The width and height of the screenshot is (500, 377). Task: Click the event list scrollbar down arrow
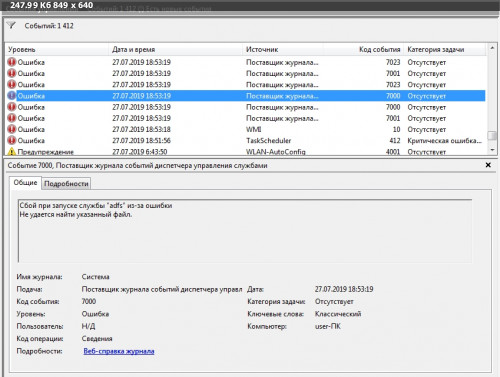click(492, 151)
